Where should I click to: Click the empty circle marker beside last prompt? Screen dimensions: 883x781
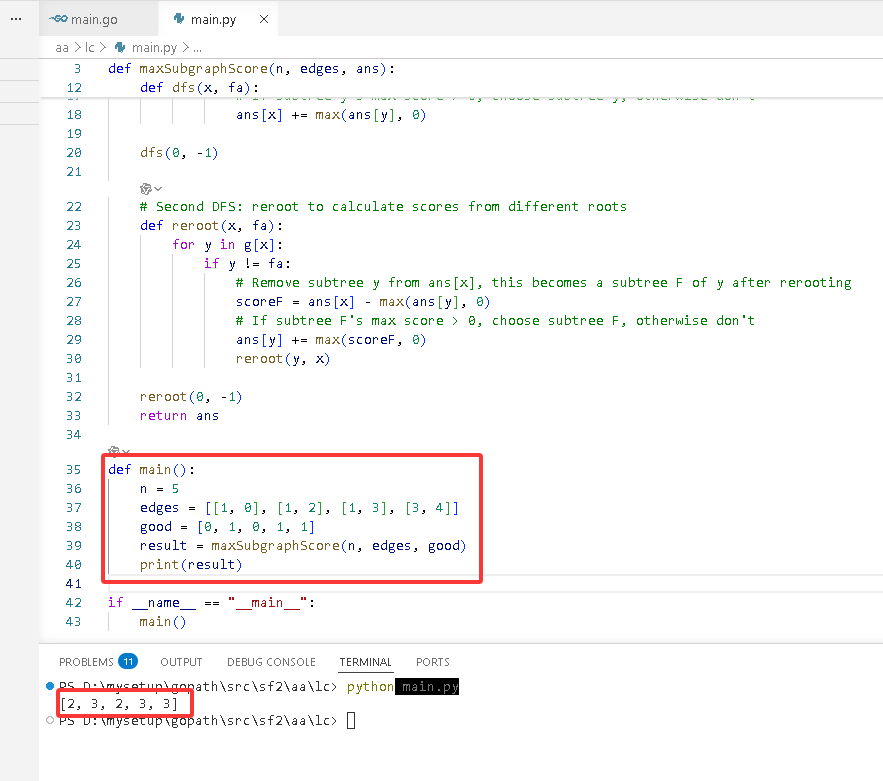50,720
